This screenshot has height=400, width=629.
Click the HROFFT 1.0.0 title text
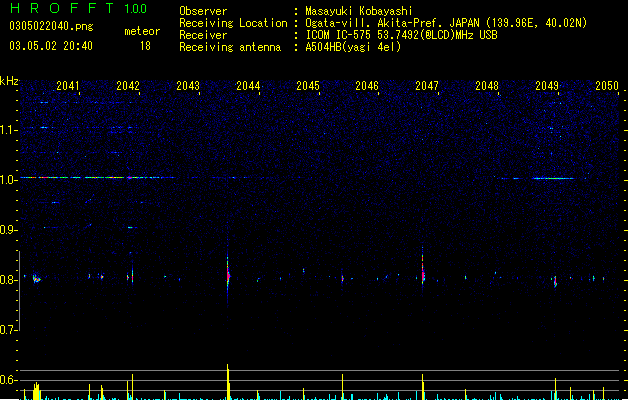click(79, 8)
